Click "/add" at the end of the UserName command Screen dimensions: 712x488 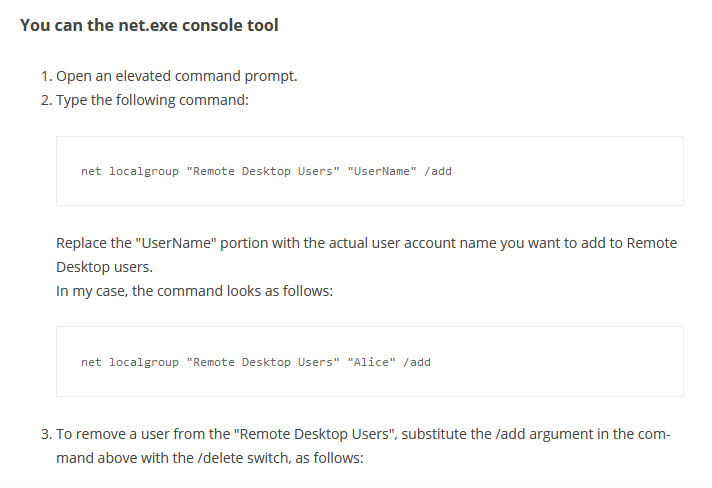tap(439, 172)
